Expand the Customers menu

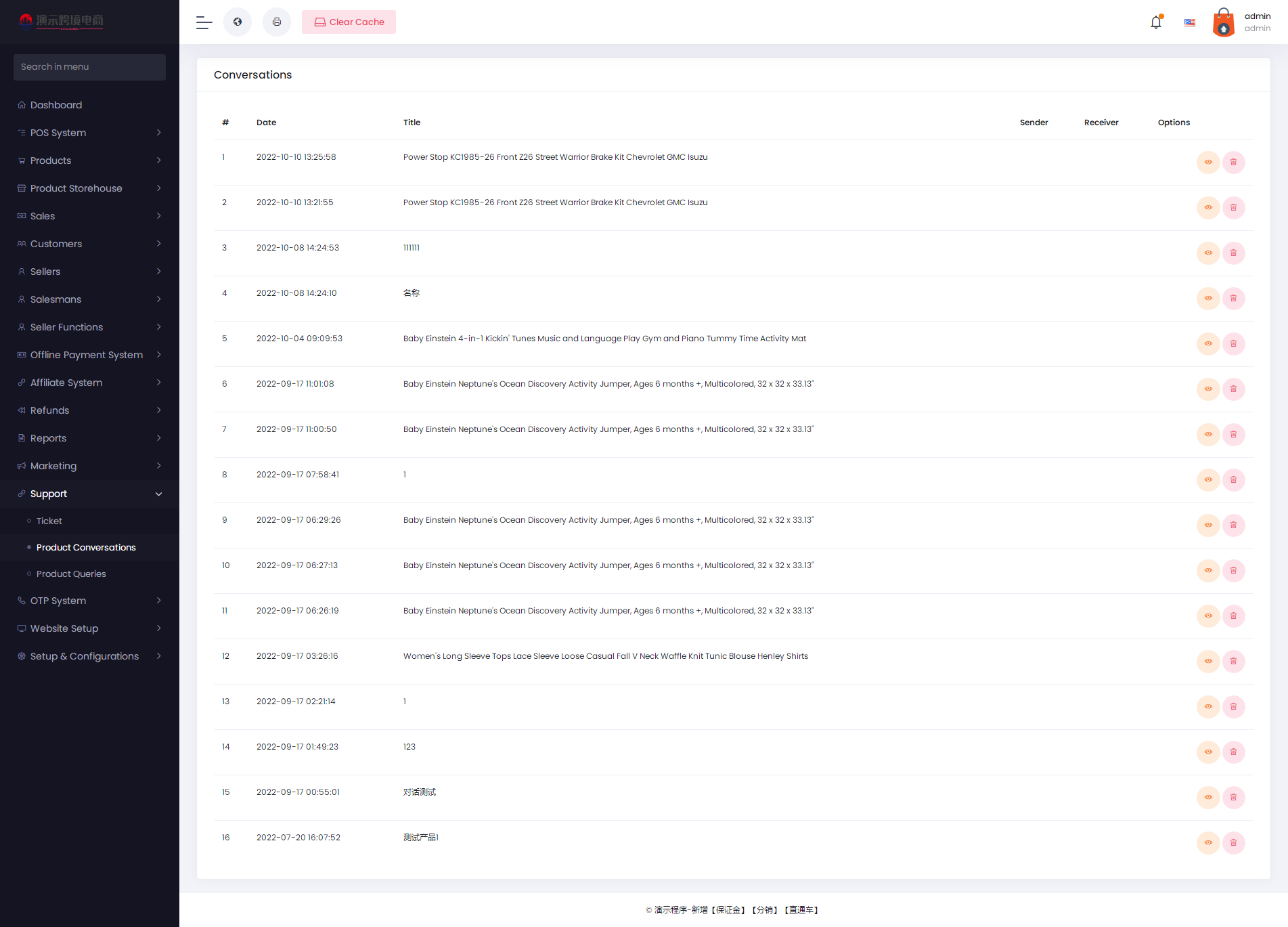click(89, 244)
